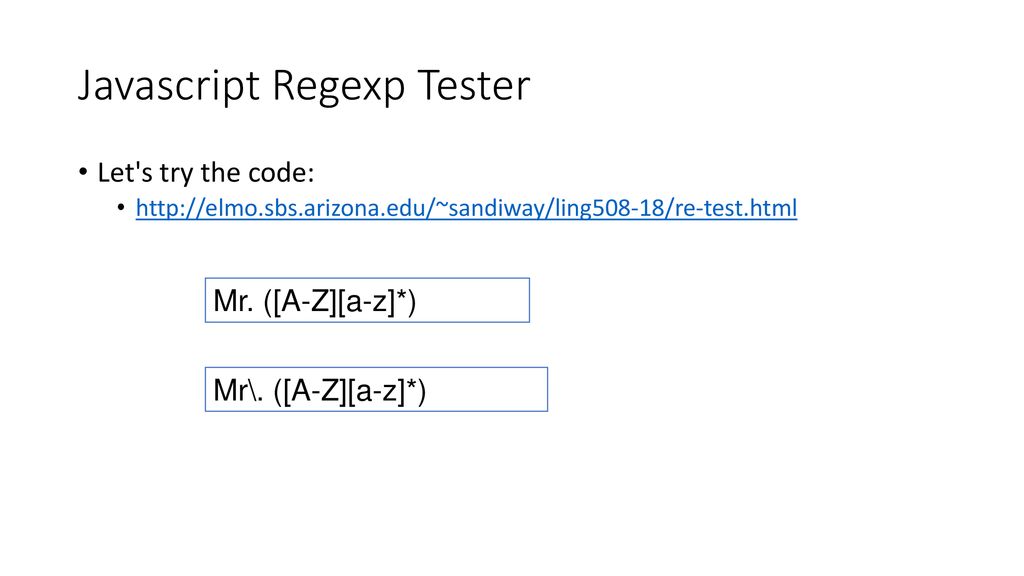Click "Mr." in the first regex box
Viewport: 1024px width, 576px height.
click(x=233, y=301)
